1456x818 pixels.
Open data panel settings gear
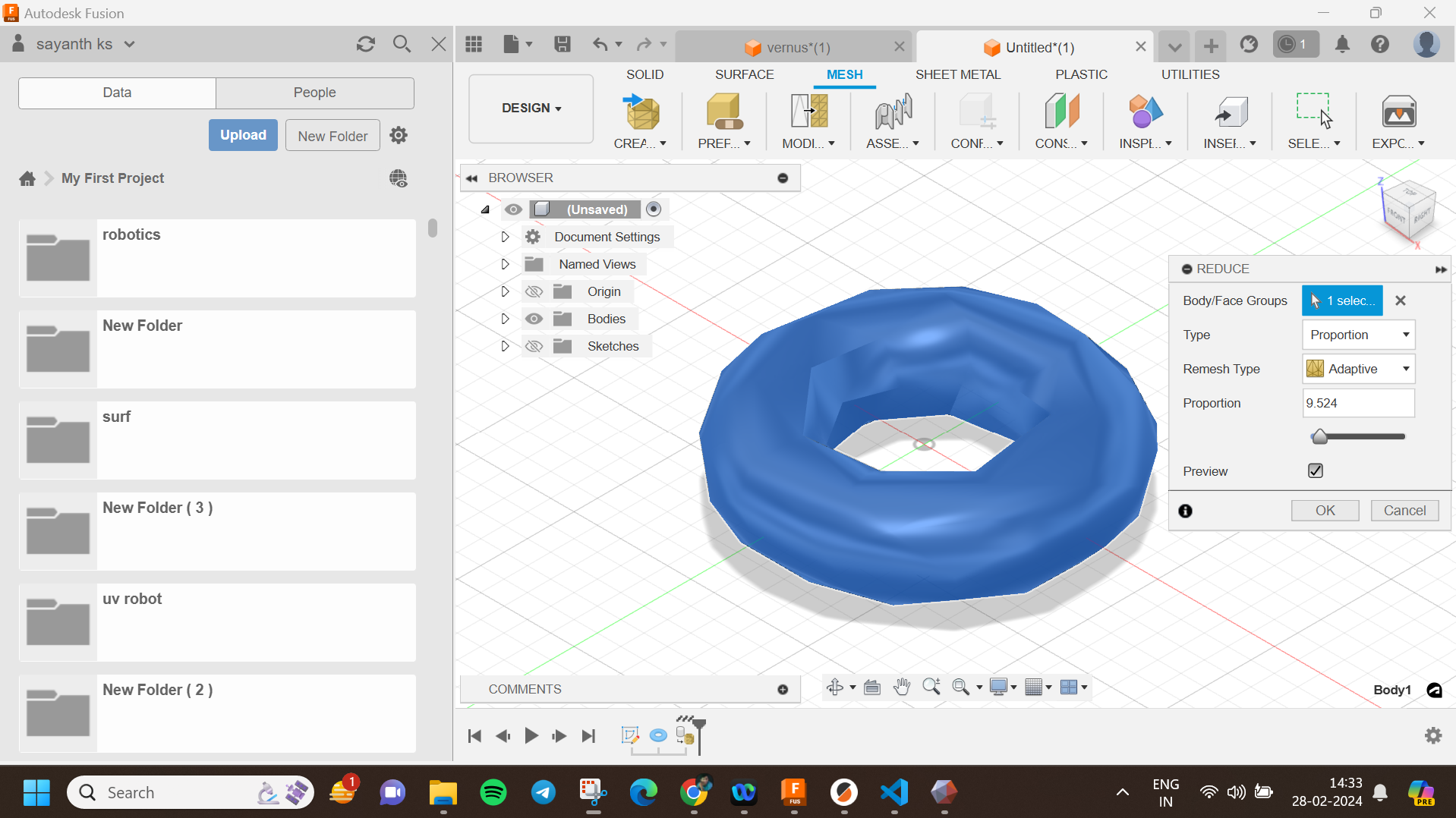(x=399, y=135)
